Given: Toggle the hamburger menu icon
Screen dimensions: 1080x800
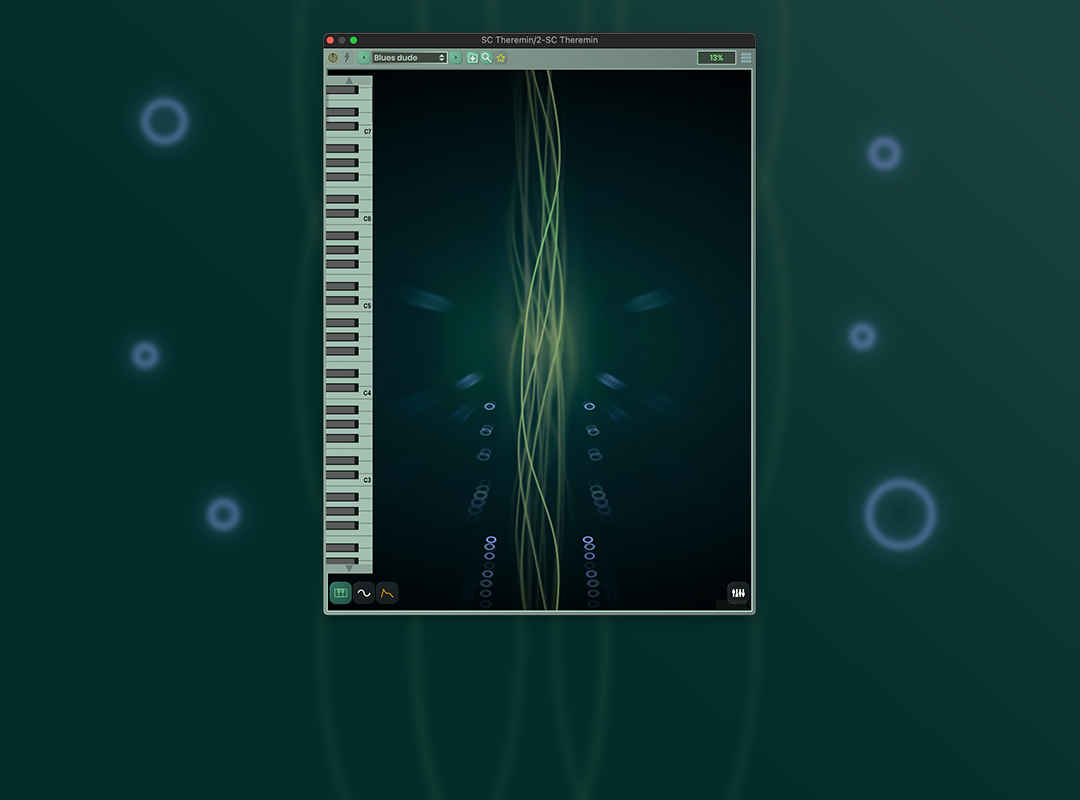Looking at the screenshot, I should [x=746, y=58].
